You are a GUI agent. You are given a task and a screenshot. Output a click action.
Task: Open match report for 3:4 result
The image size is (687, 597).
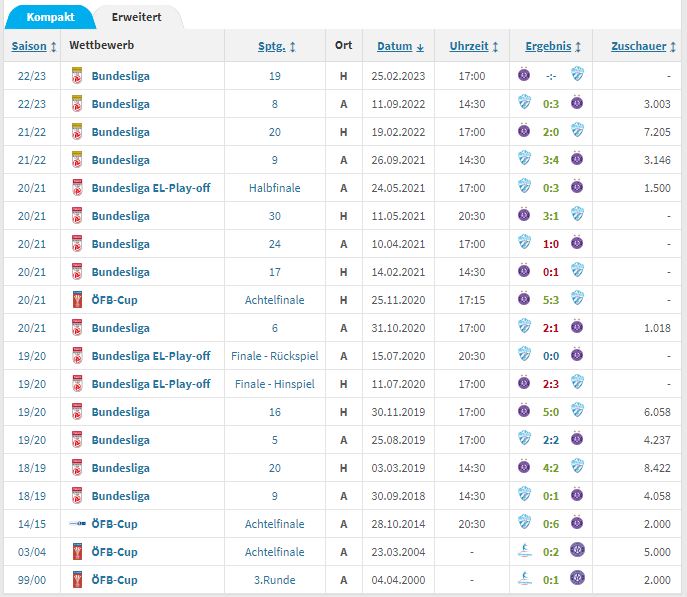coord(551,160)
